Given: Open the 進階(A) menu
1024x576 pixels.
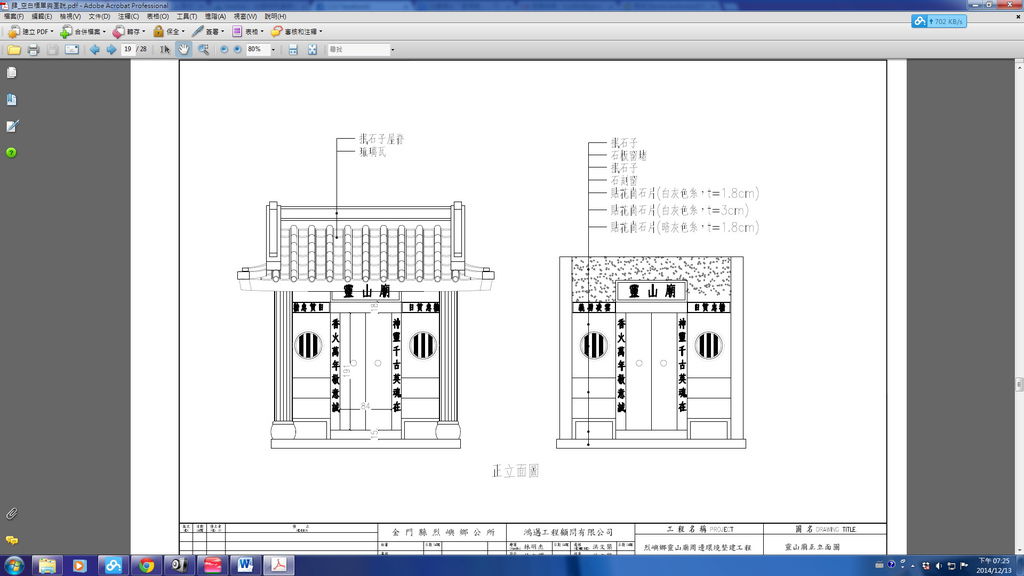Looking at the screenshot, I should point(216,16).
